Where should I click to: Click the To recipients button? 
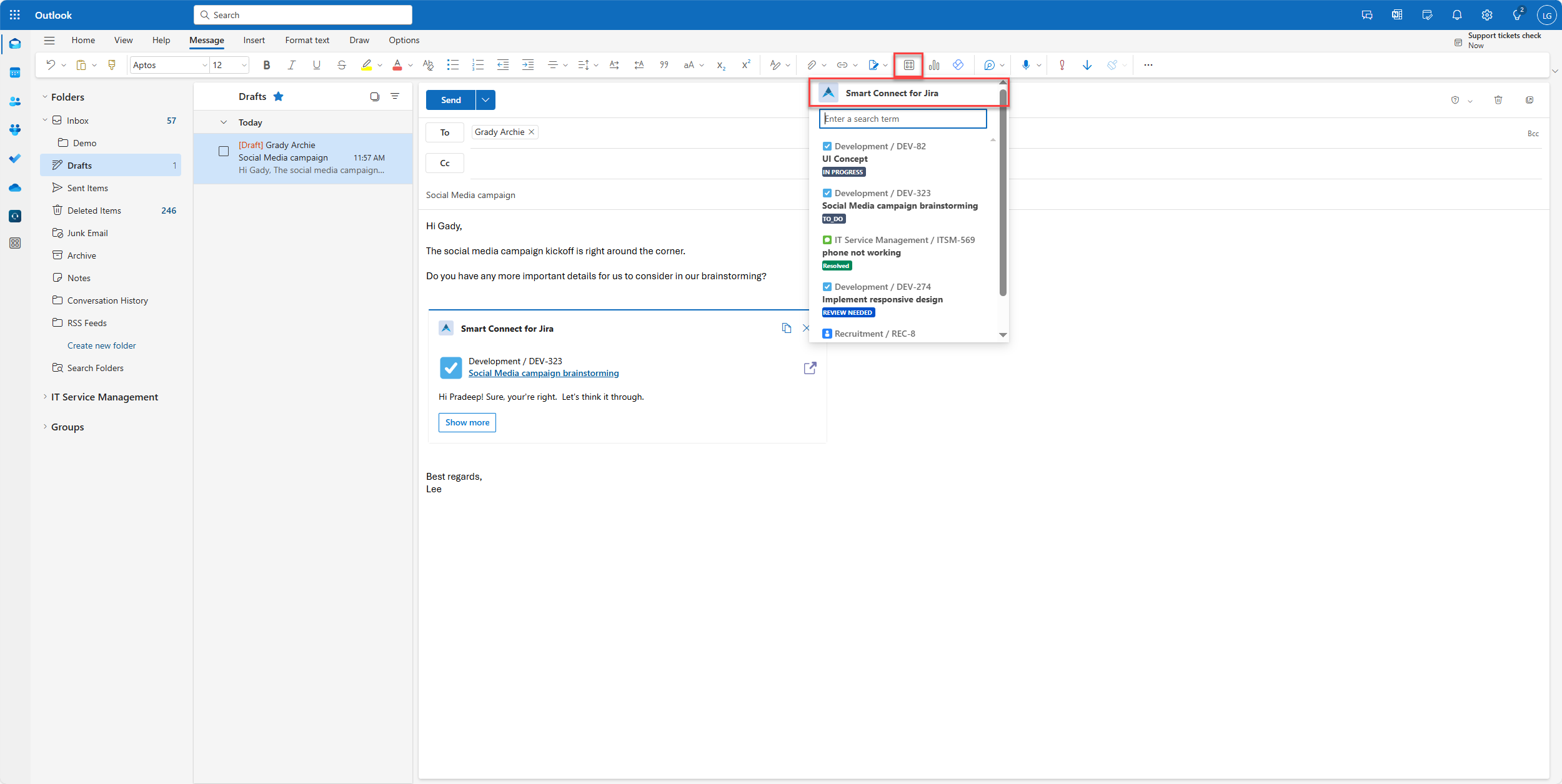(445, 132)
